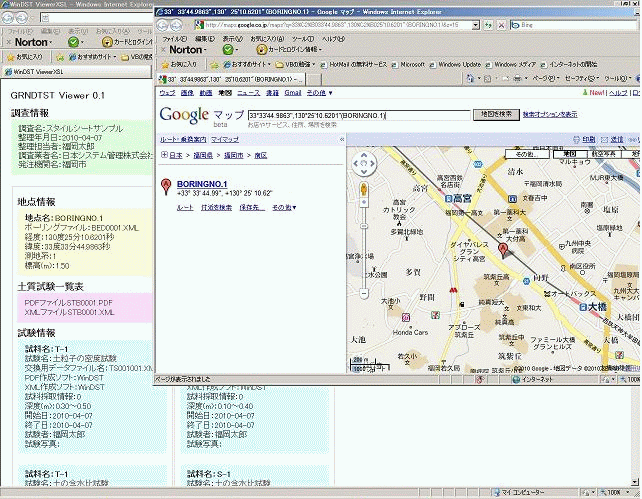Image resolution: width=642 pixels, height=499 pixels.
Task: Click the Google Maps search text field
Action: pyautogui.click(x=359, y=115)
